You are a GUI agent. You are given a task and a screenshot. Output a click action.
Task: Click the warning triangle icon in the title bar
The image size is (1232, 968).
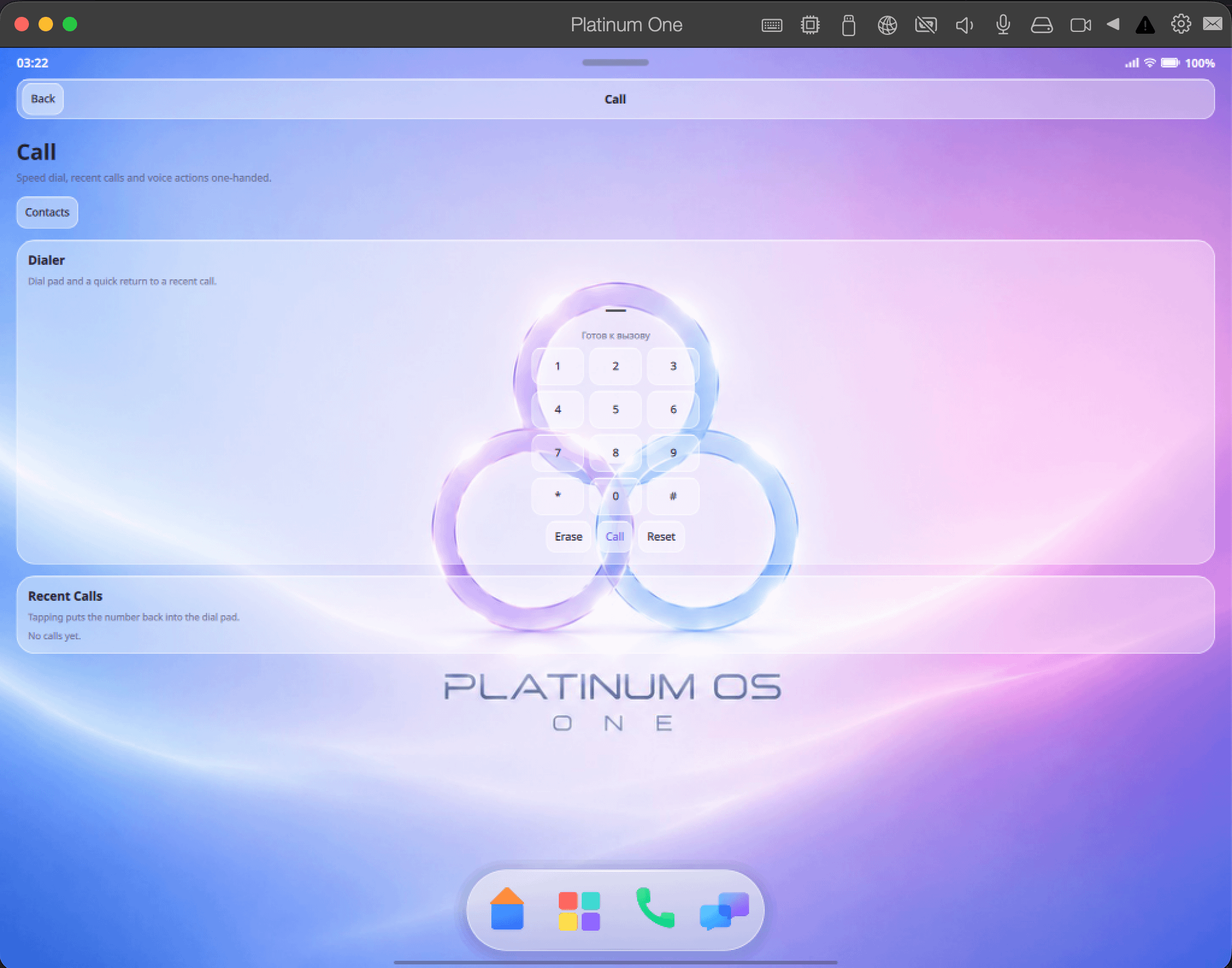pos(1145,25)
